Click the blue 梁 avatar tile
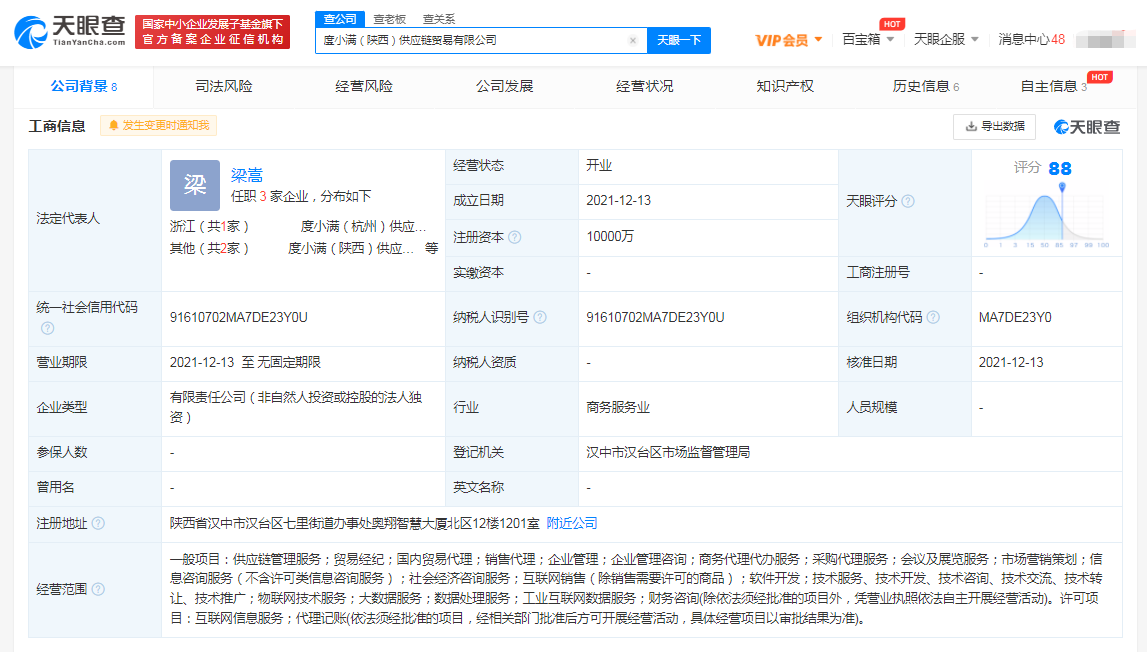 [194, 184]
